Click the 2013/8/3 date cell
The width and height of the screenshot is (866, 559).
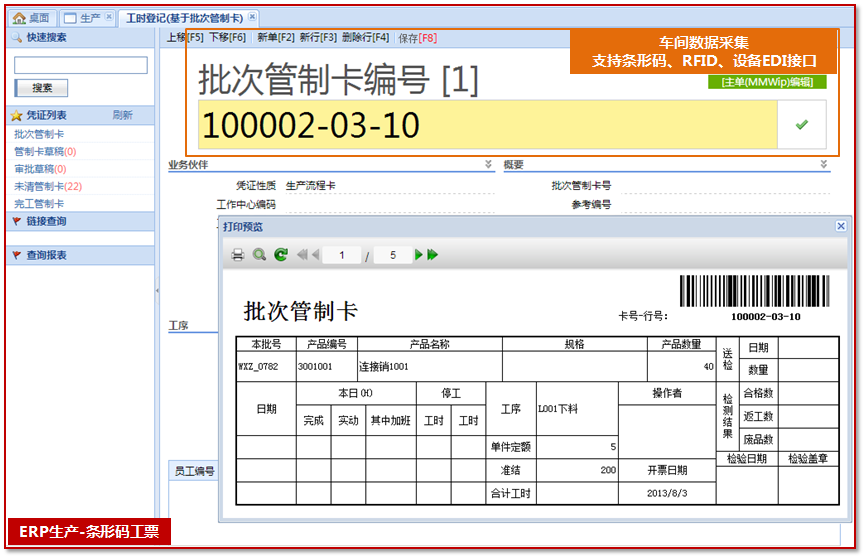click(x=667, y=493)
